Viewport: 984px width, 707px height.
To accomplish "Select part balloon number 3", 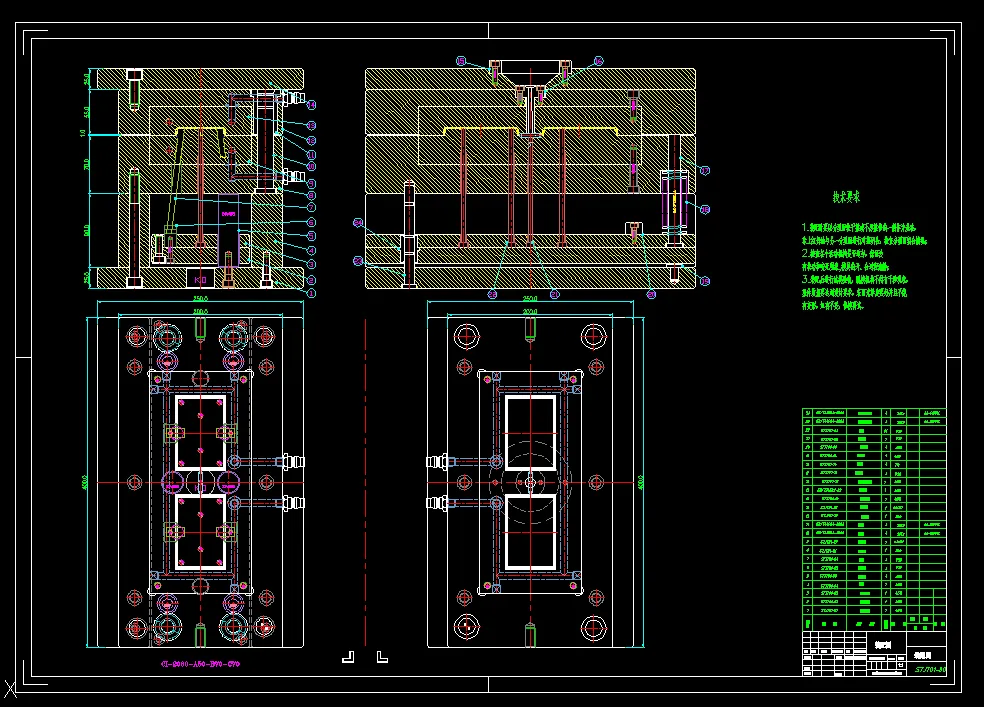I will click(x=312, y=265).
